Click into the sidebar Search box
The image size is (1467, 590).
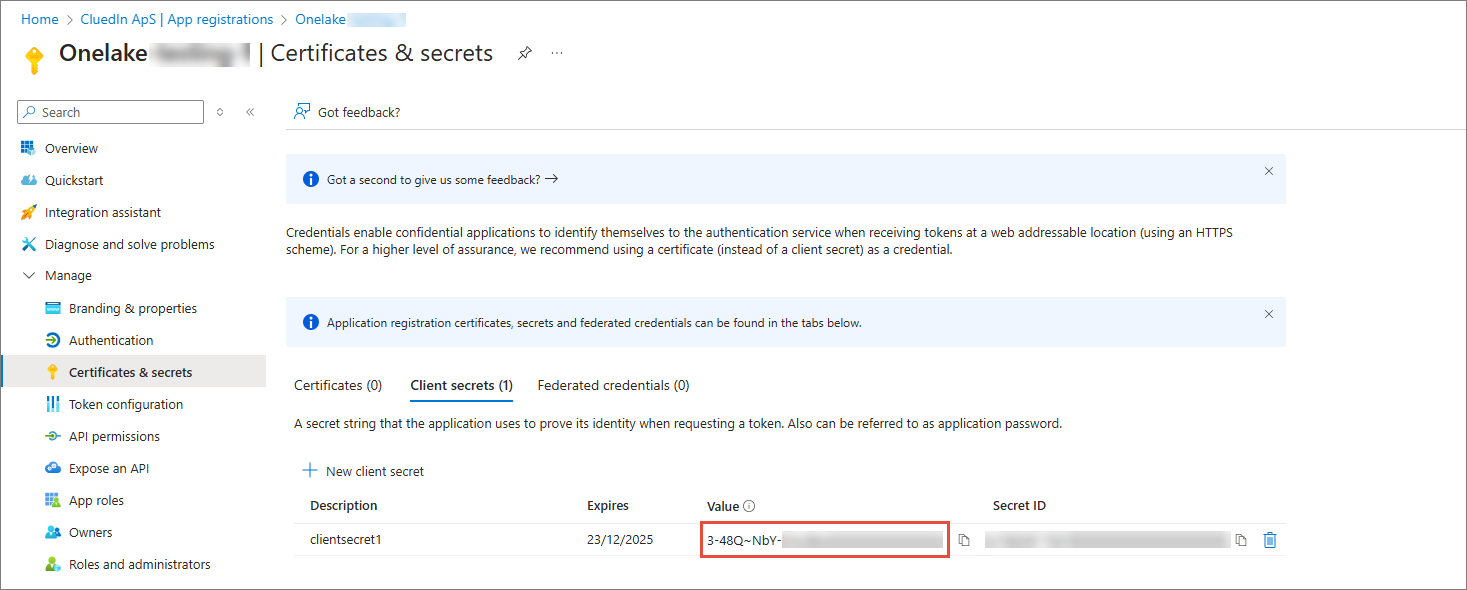coord(110,112)
